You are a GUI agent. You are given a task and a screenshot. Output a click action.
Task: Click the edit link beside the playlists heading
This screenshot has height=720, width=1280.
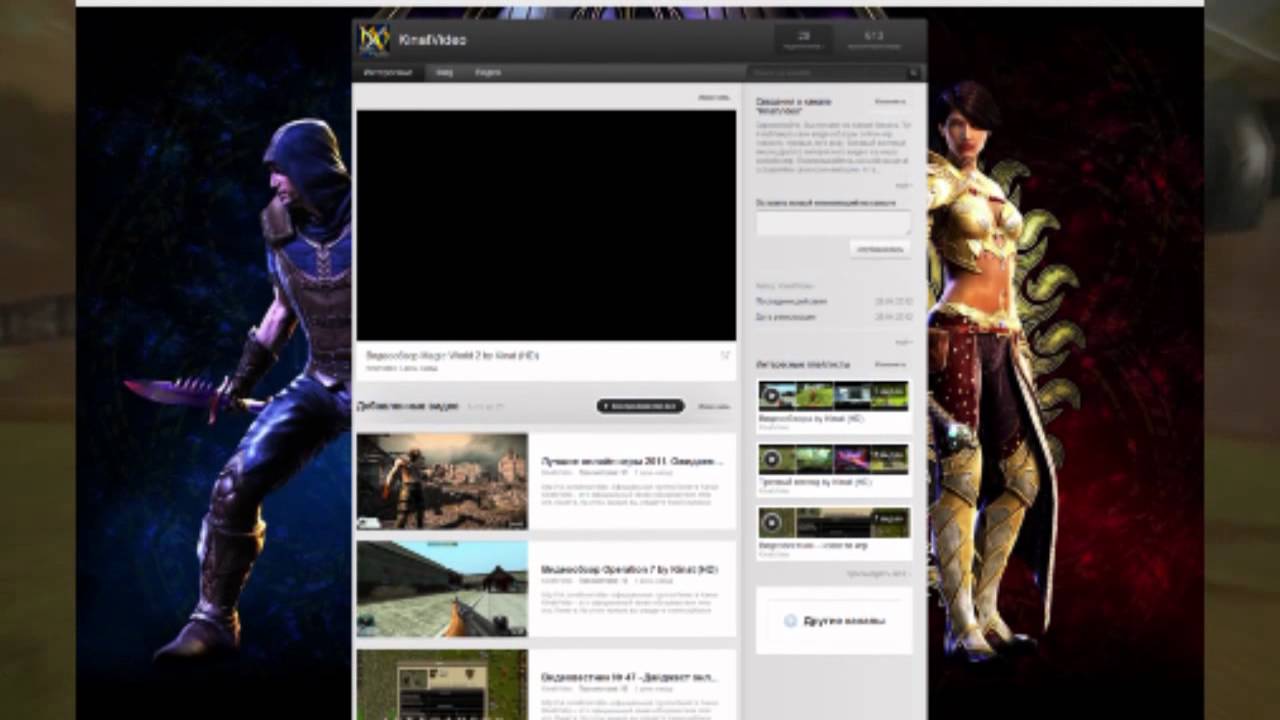click(x=890, y=365)
